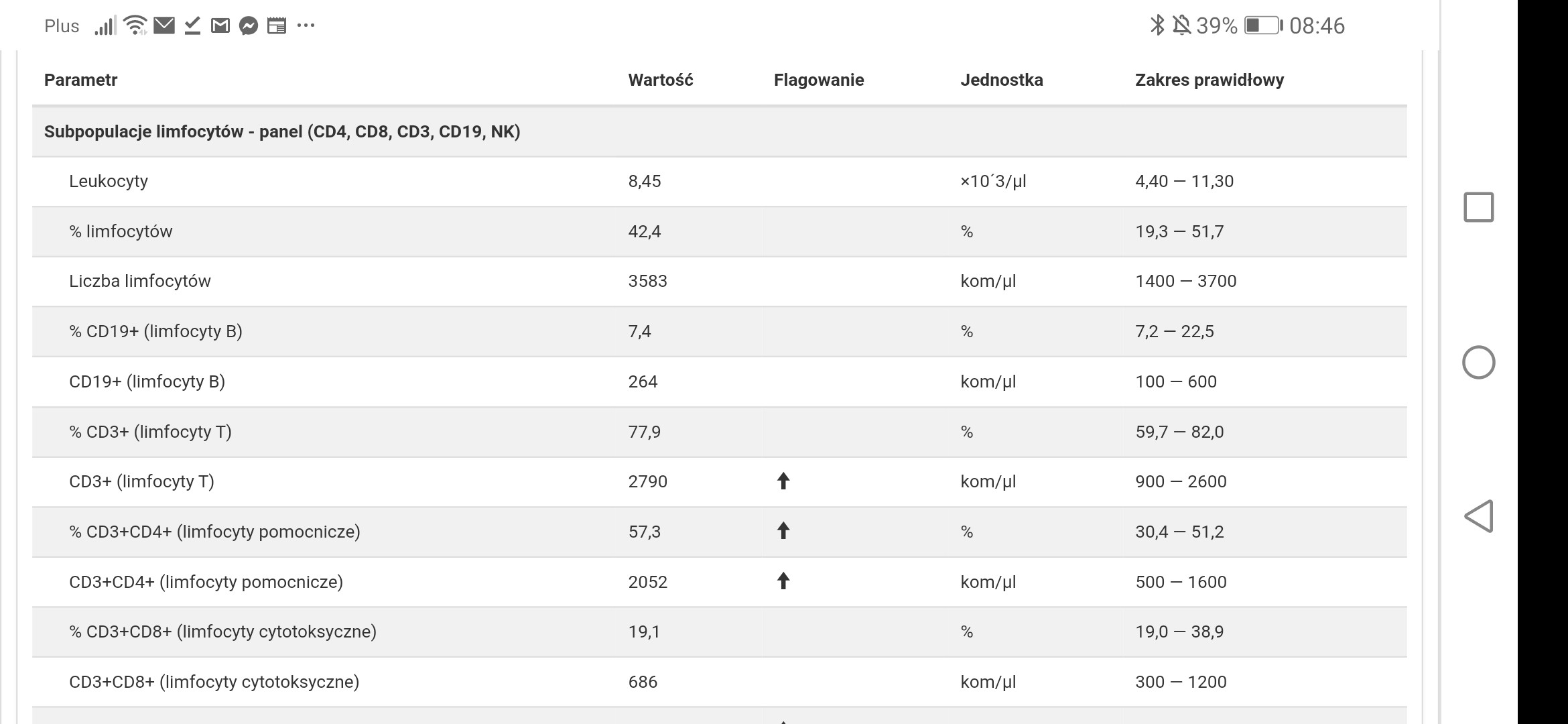The height and width of the screenshot is (724, 1568).
Task: Select the Leukocyty parameter row
Action: 109,181
